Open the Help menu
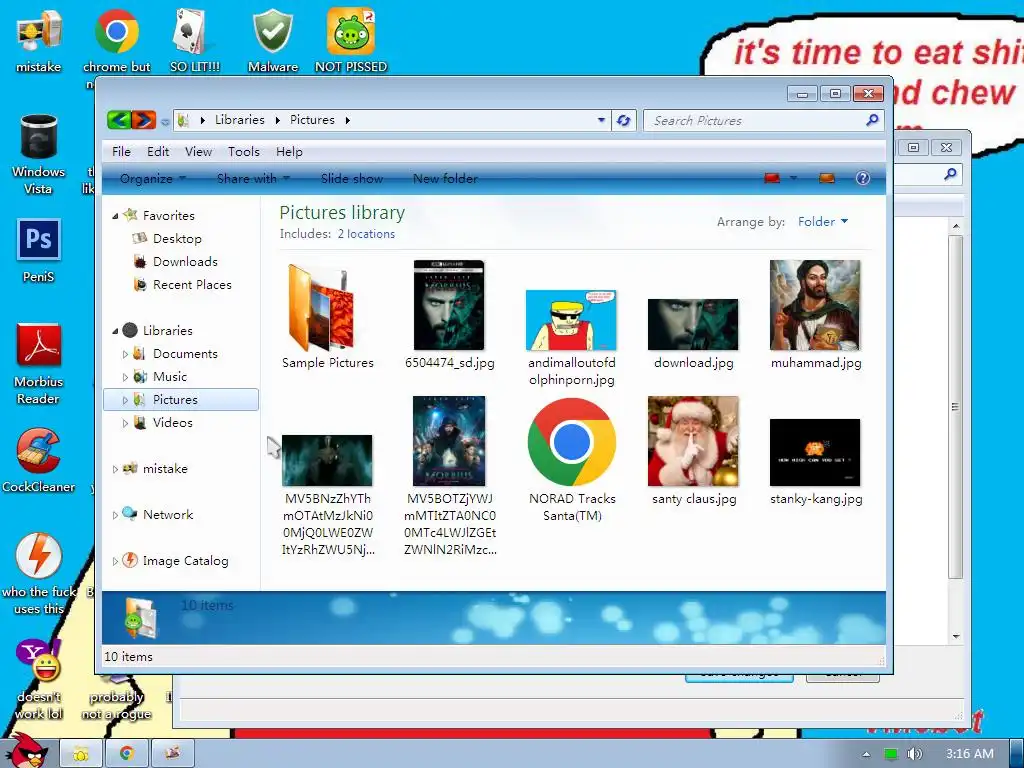This screenshot has height=768, width=1024. pyautogui.click(x=289, y=152)
